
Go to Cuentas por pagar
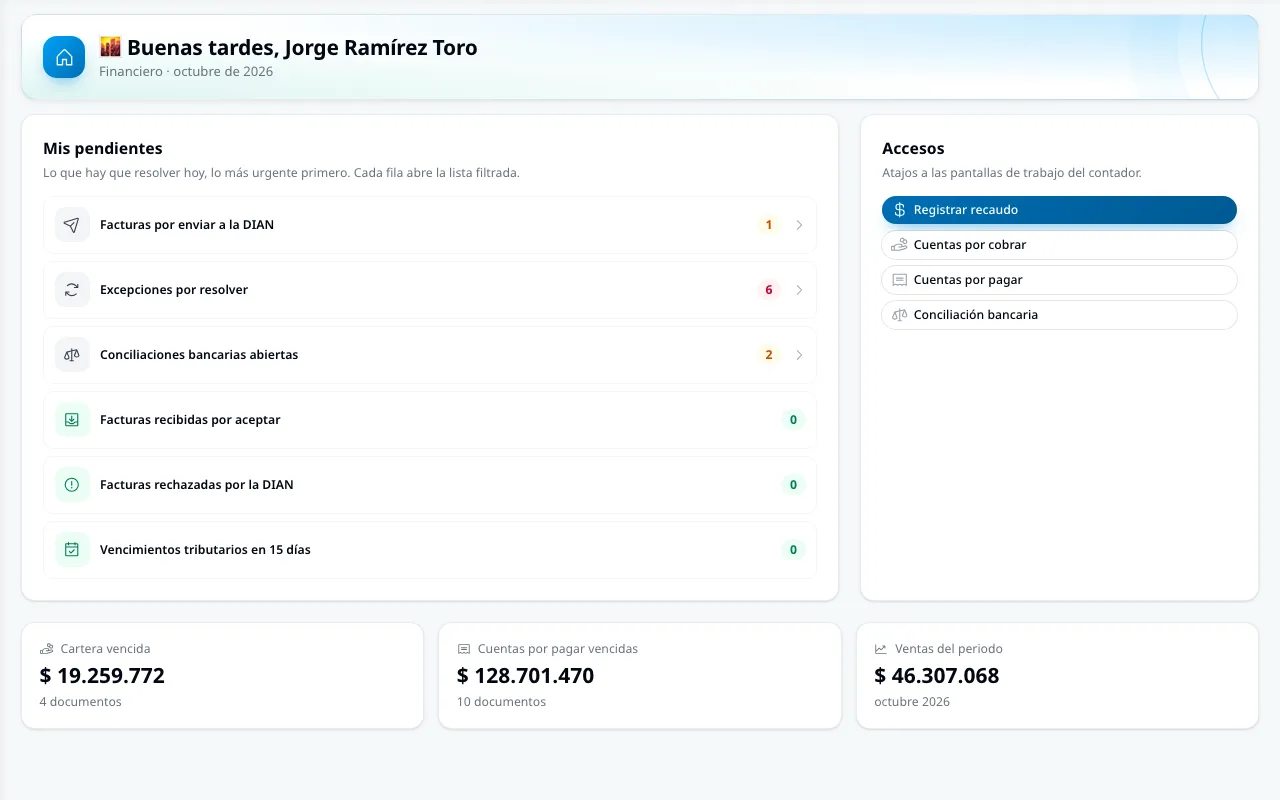point(1059,280)
